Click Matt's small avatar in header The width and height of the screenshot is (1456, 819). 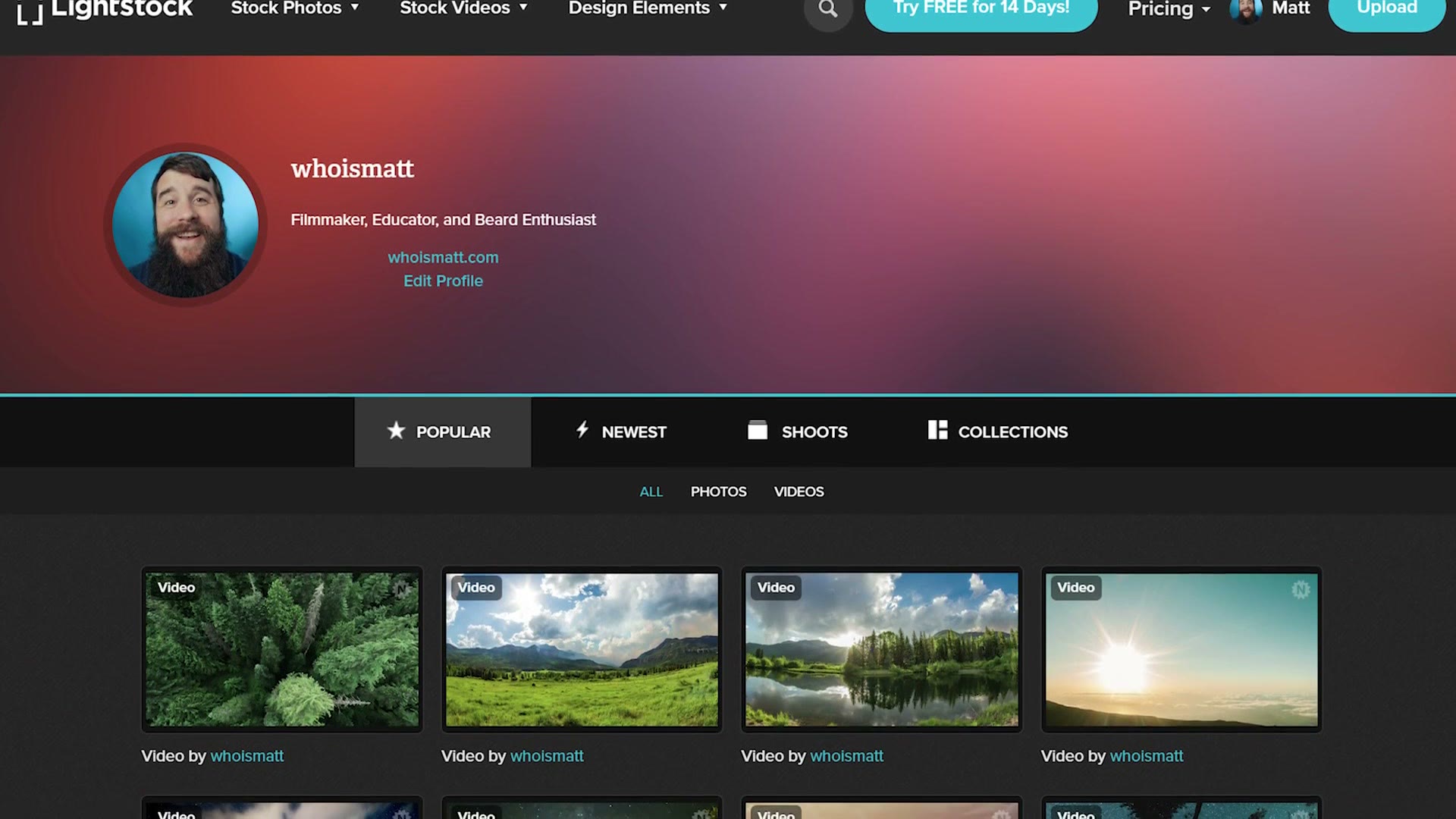coord(1246,10)
